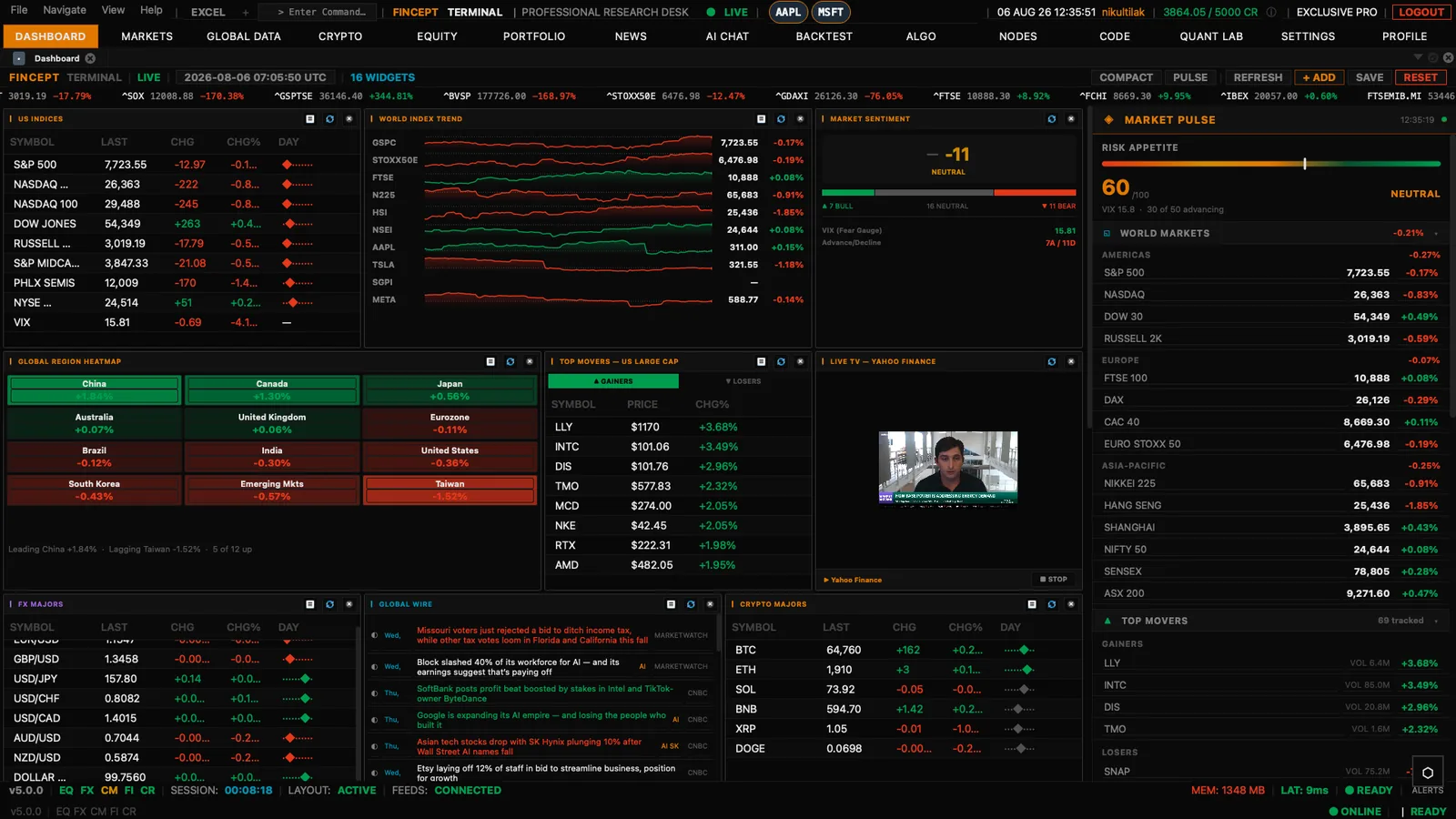Refresh the Global Wire widget

[x=691, y=604]
